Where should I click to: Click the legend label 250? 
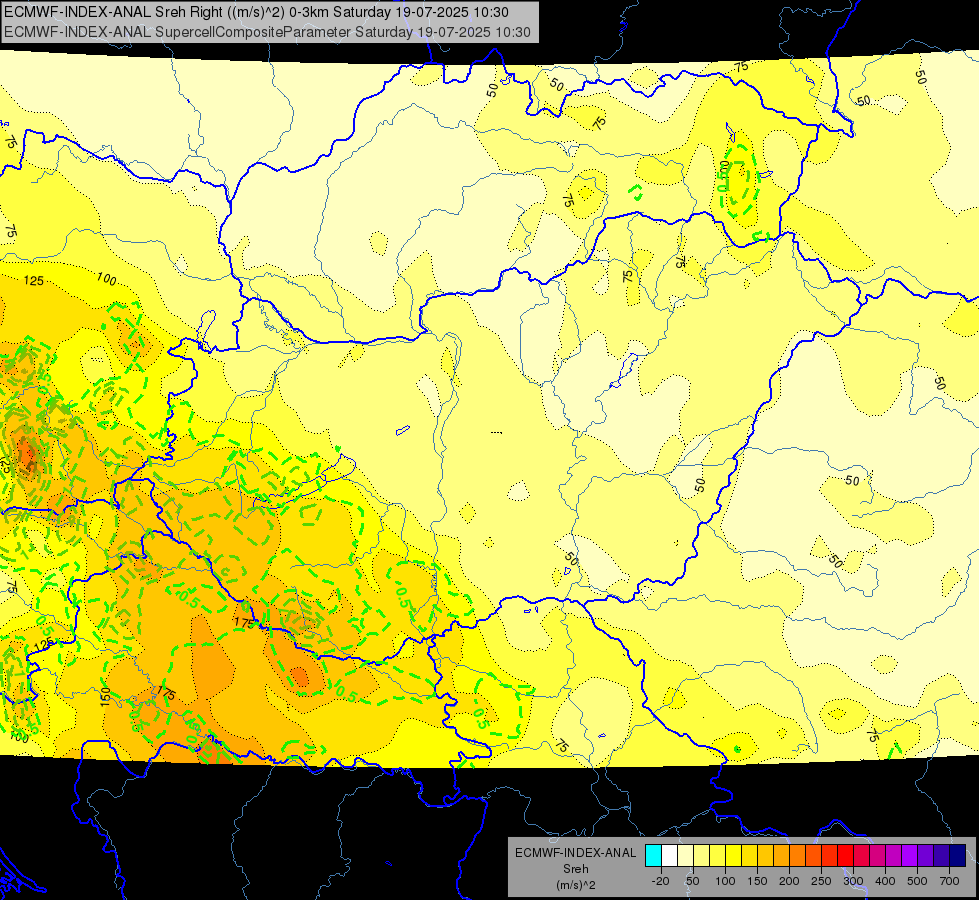(x=821, y=881)
